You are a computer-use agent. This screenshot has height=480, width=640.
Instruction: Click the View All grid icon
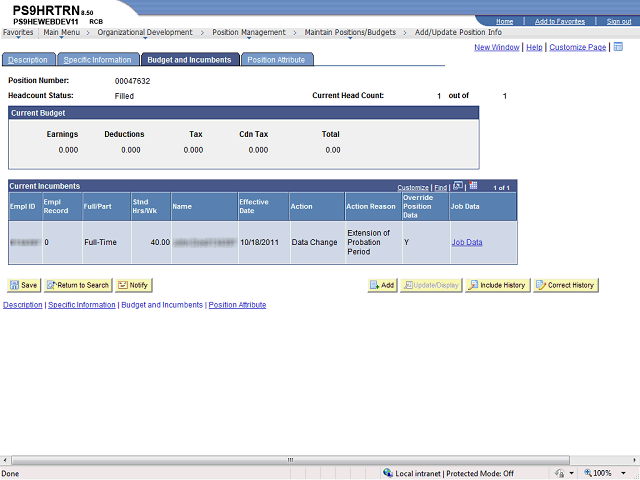(x=458, y=186)
